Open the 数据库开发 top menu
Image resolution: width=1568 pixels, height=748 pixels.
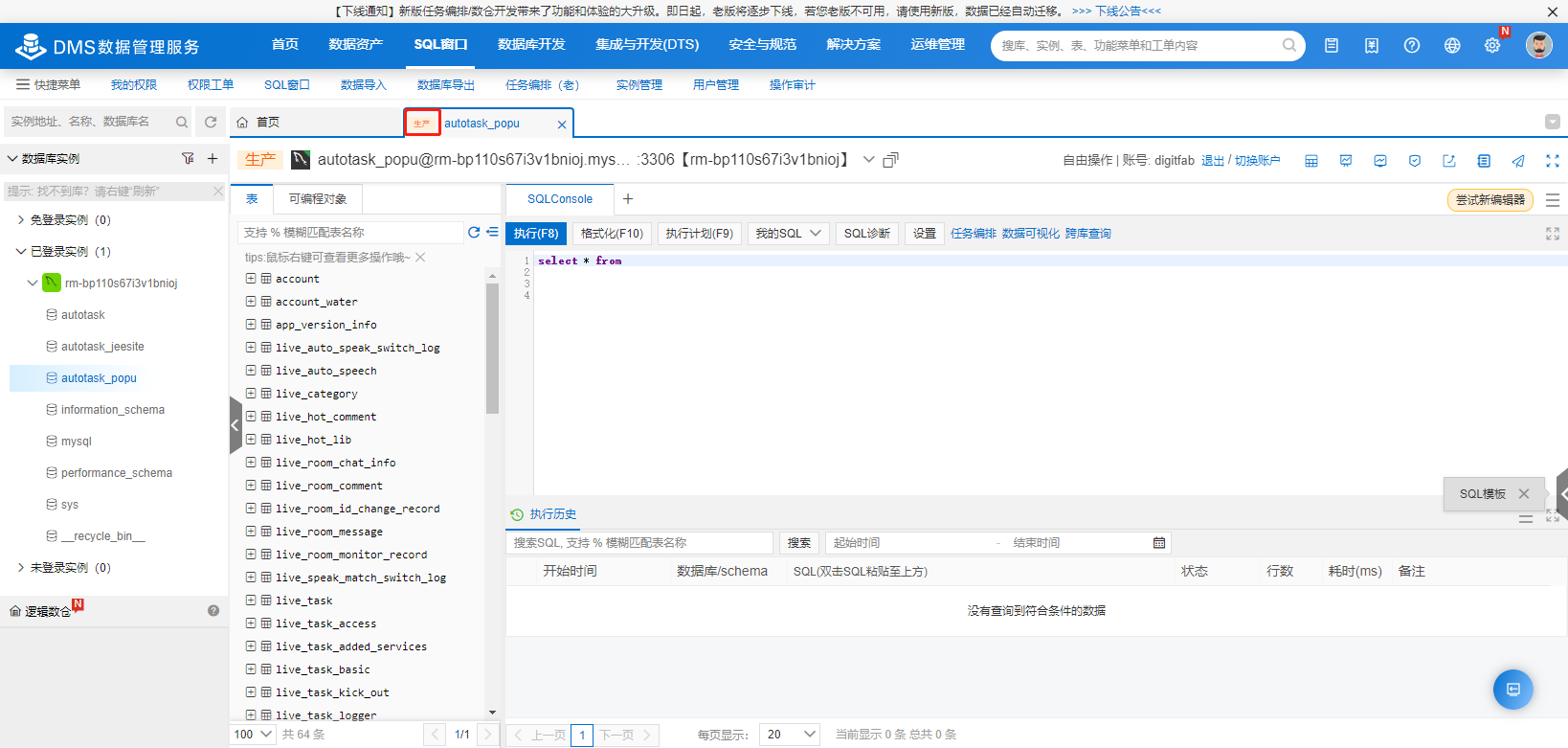click(531, 44)
